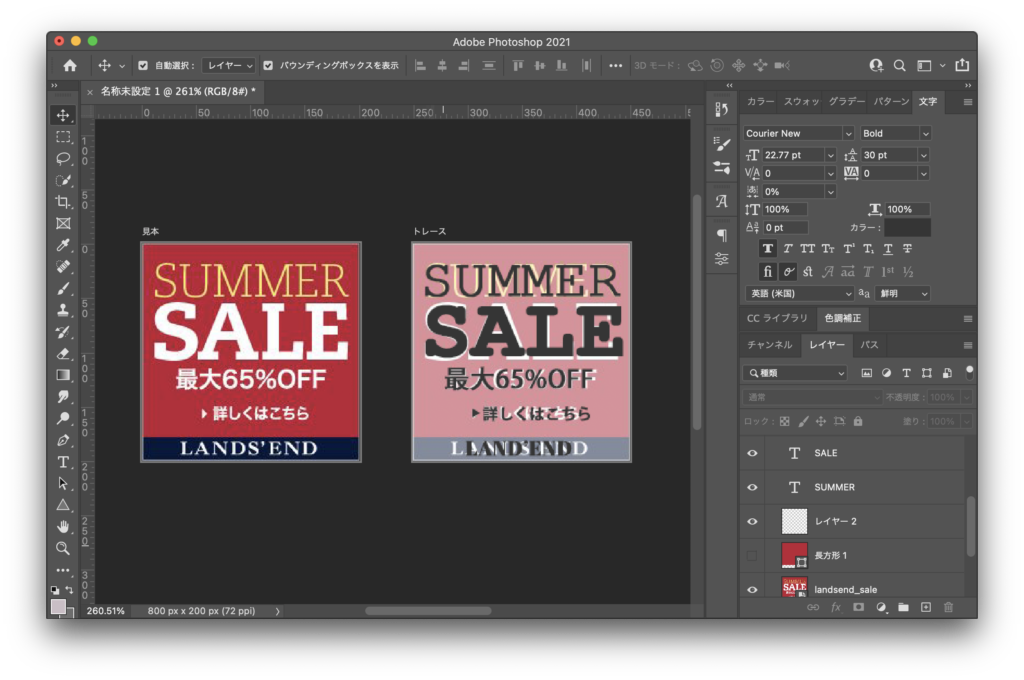Select the Horizontal Type tool
Image resolution: width=1024 pixels, height=680 pixels.
tap(63, 462)
